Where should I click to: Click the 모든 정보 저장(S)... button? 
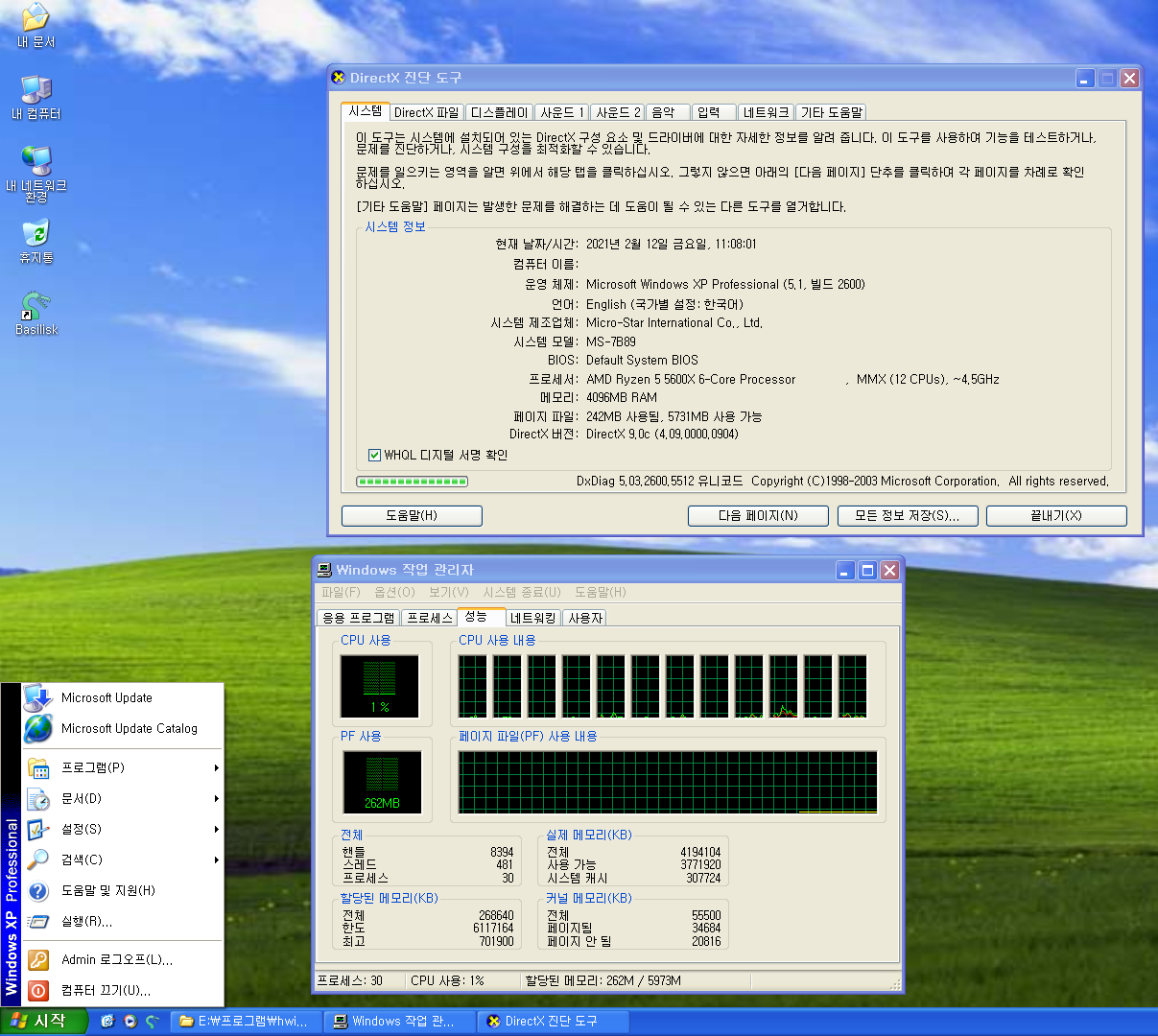(908, 516)
